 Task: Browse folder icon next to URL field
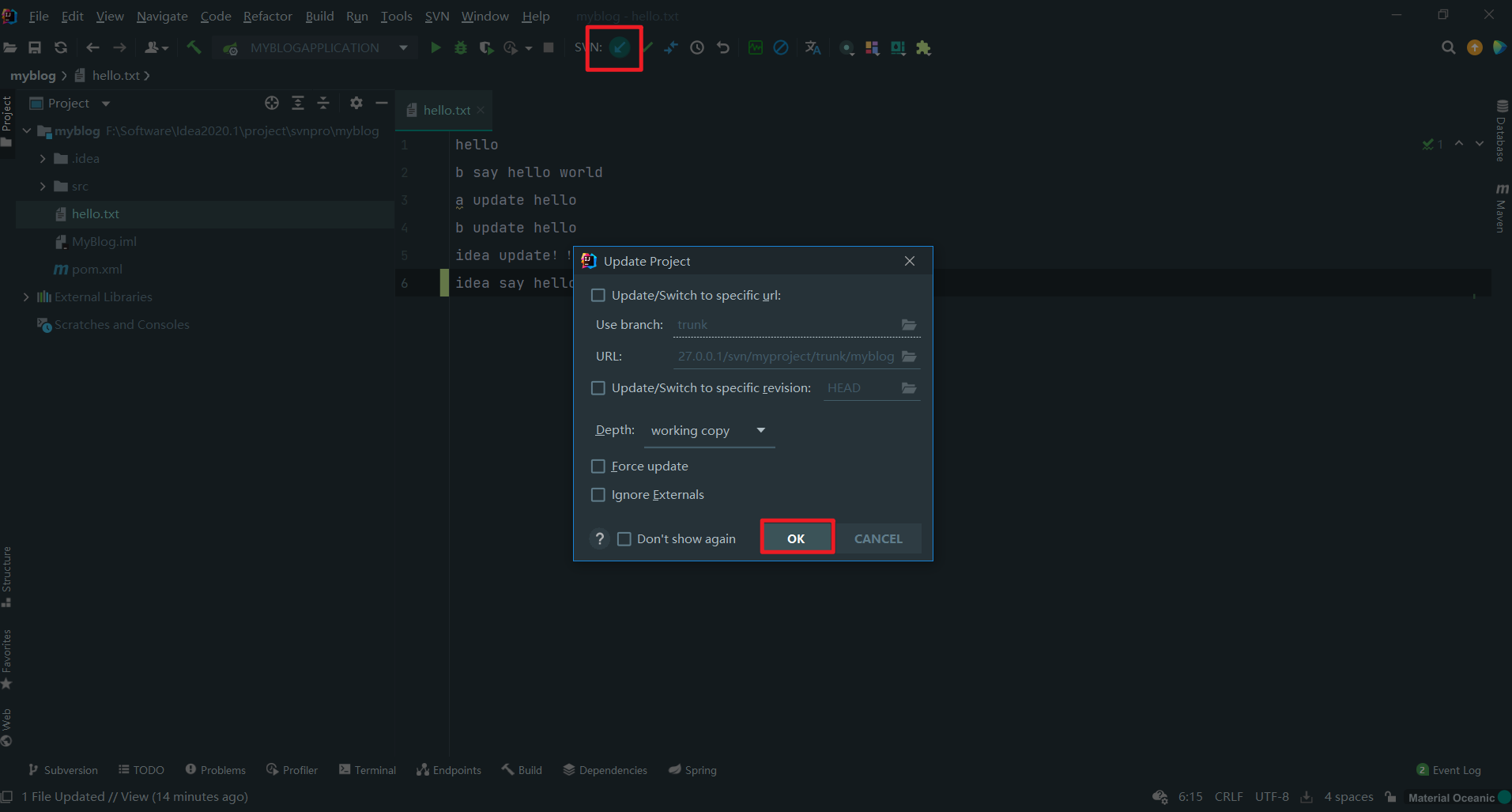pos(909,356)
